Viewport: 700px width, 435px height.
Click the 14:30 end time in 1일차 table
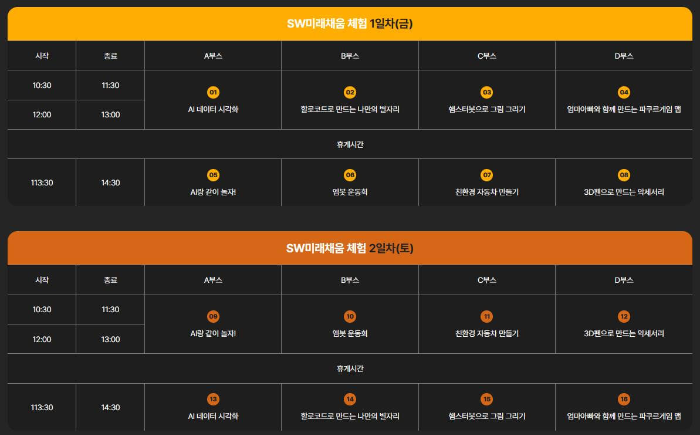coord(110,183)
